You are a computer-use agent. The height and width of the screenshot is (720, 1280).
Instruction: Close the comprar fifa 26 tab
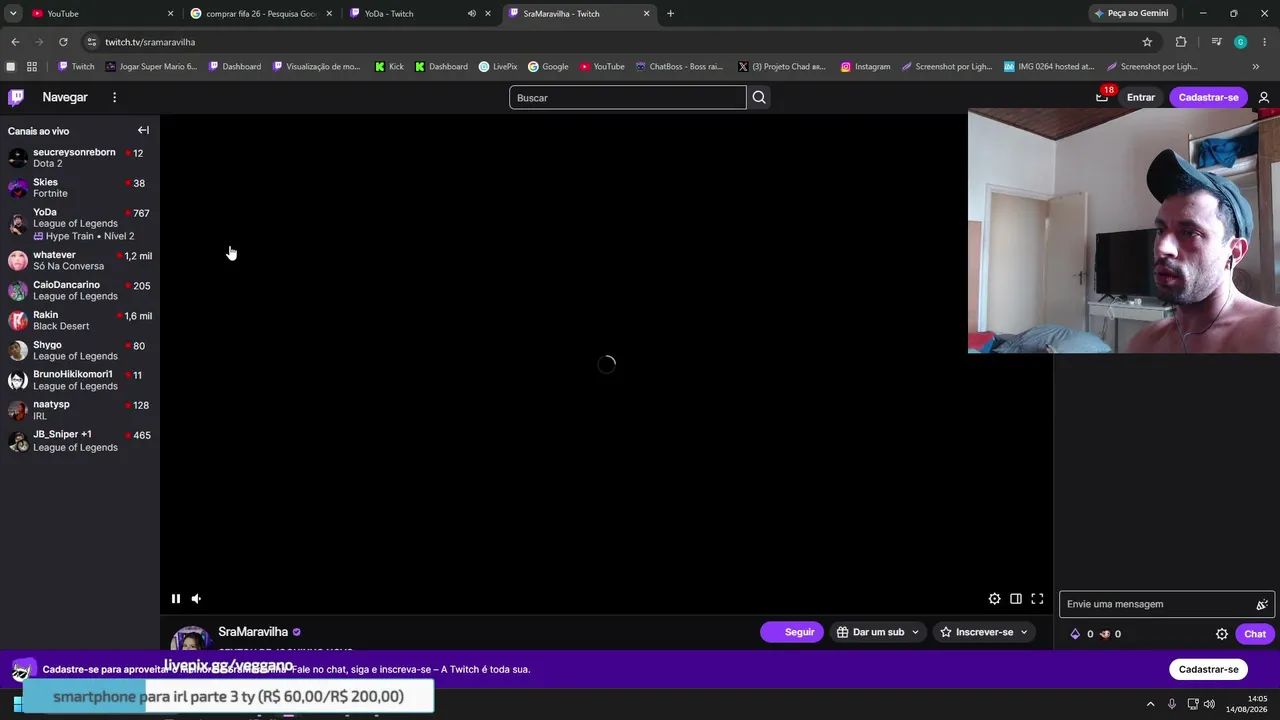[x=329, y=13]
